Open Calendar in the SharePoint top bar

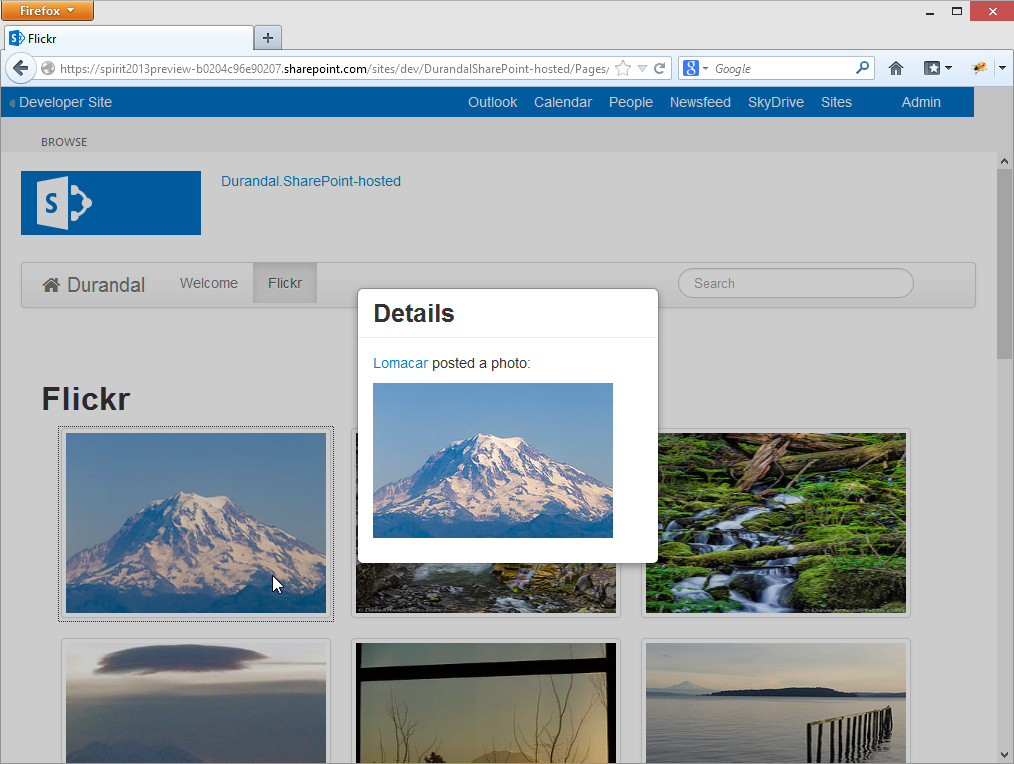(563, 102)
